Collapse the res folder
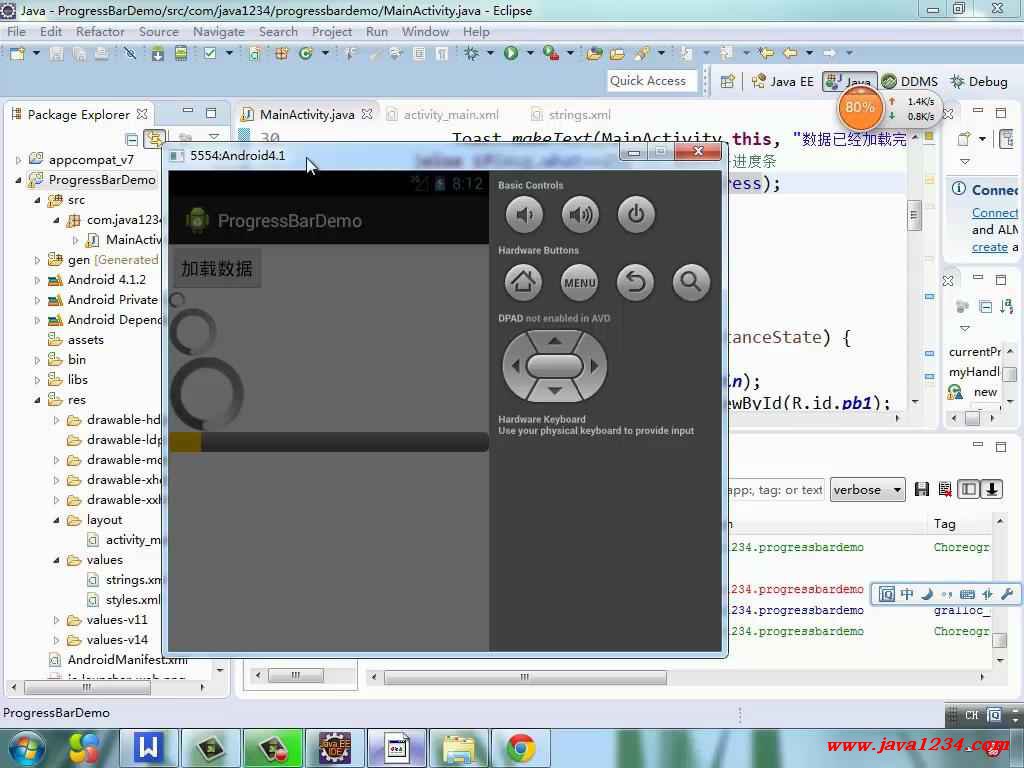Image resolution: width=1024 pixels, height=768 pixels. 37,400
